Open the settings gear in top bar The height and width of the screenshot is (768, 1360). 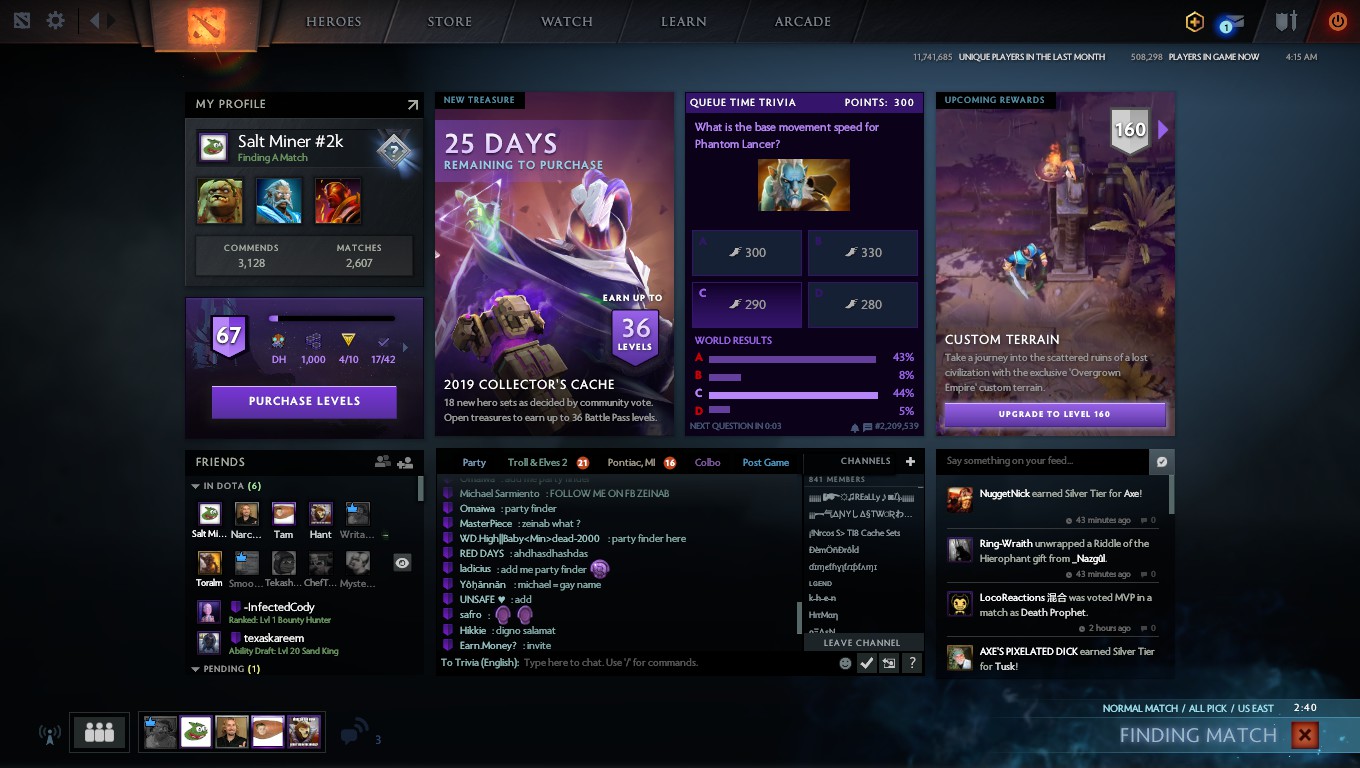(x=56, y=20)
